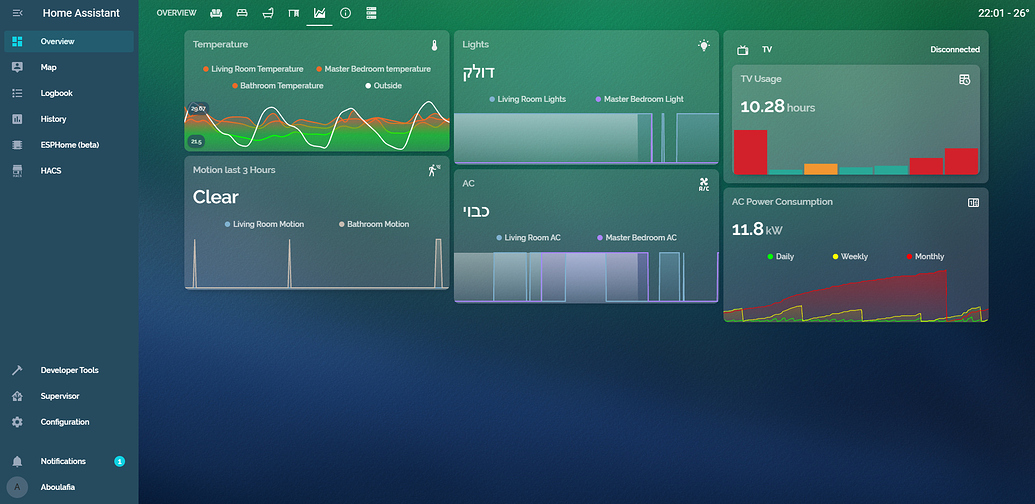
Task: Toggle the Outside series in Temperature legend
Action: 383,86
